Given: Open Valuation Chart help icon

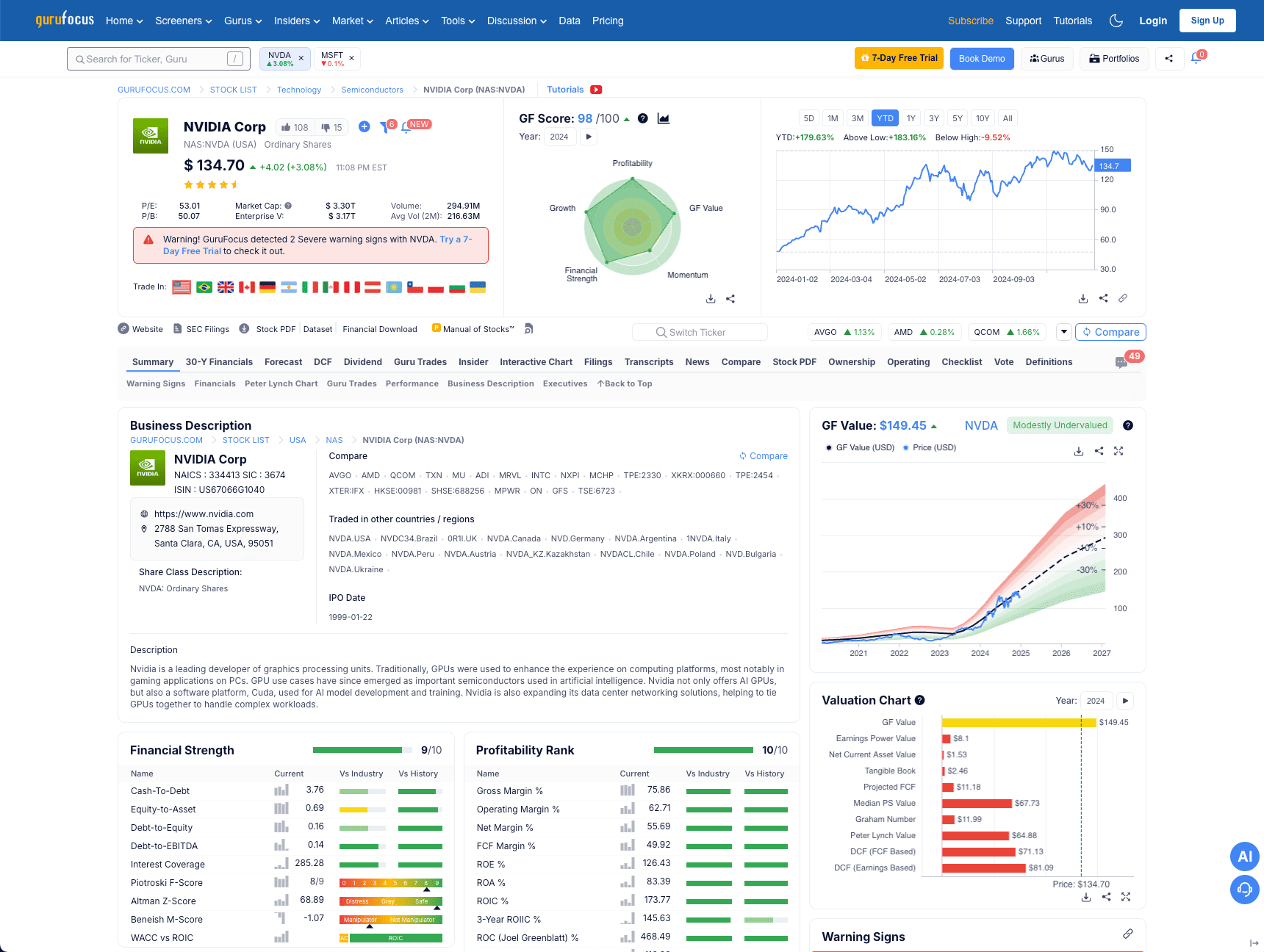Looking at the screenshot, I should (919, 700).
